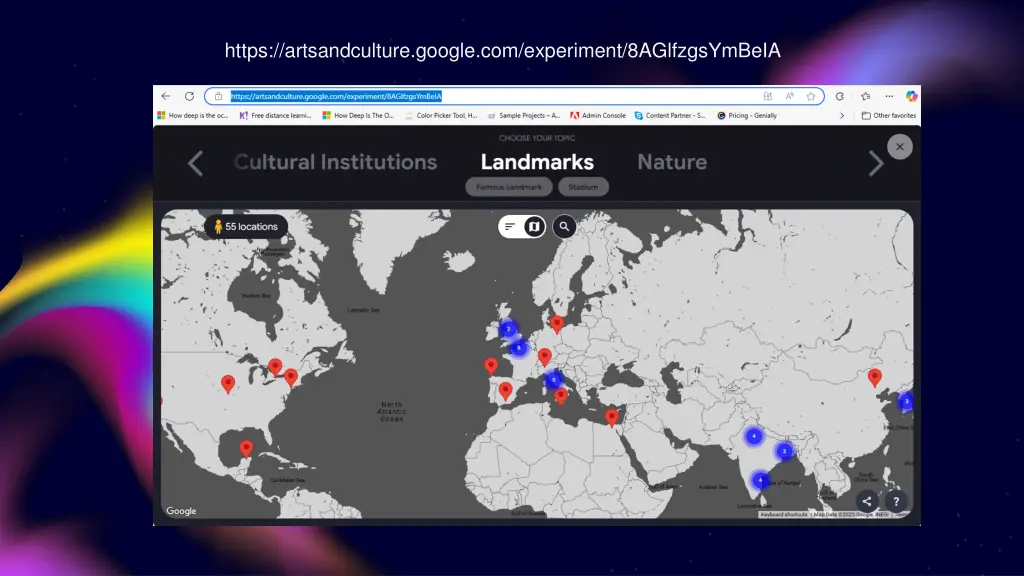Reload the page with the refresh icon
The height and width of the screenshot is (576, 1024).
coord(189,96)
